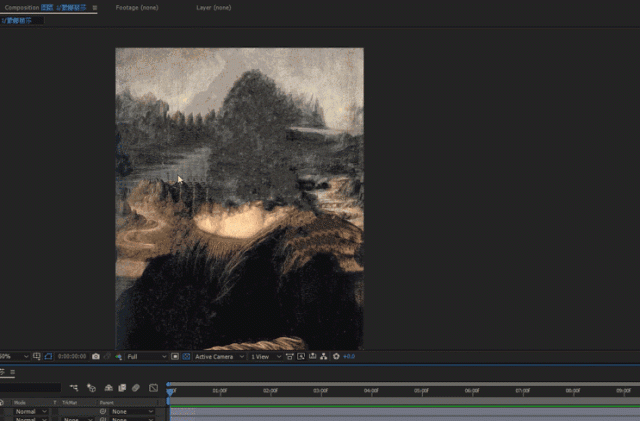This screenshot has width=640, height=421.
Task: Open the Composition Flowchart icon
Action: (x=324, y=356)
